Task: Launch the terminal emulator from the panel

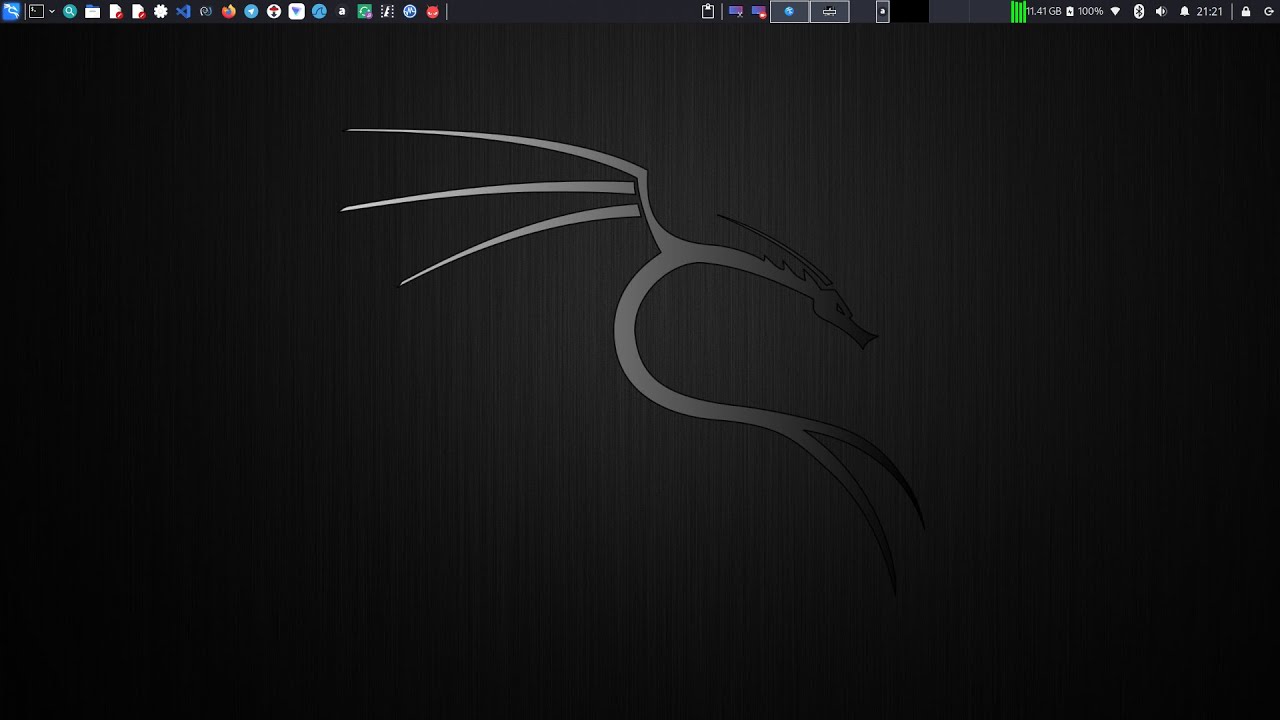Action: [x=37, y=11]
